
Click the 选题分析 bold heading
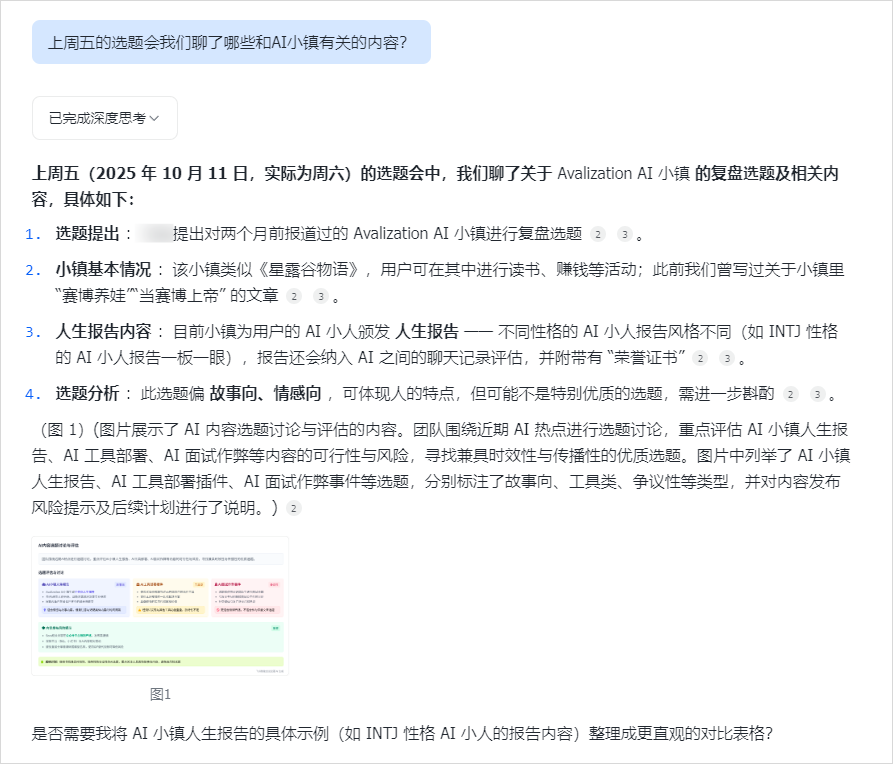pos(87,393)
